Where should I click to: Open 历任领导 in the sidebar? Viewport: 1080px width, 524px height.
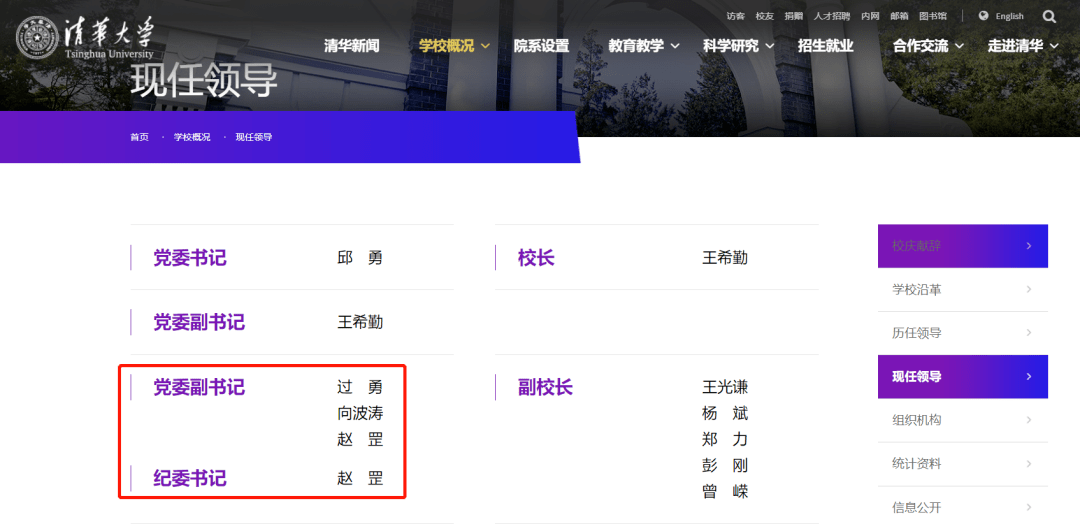tap(963, 333)
